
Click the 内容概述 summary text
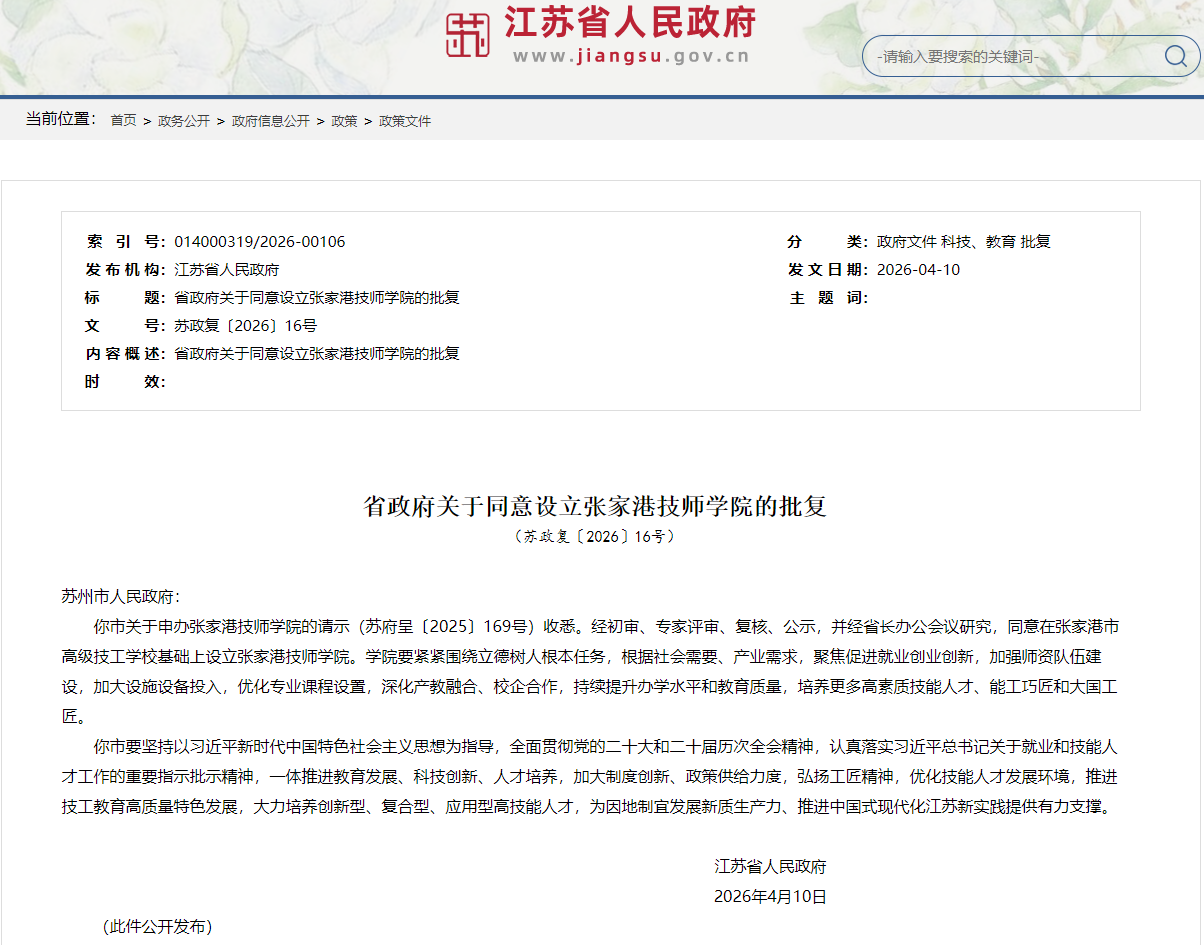click(317, 354)
